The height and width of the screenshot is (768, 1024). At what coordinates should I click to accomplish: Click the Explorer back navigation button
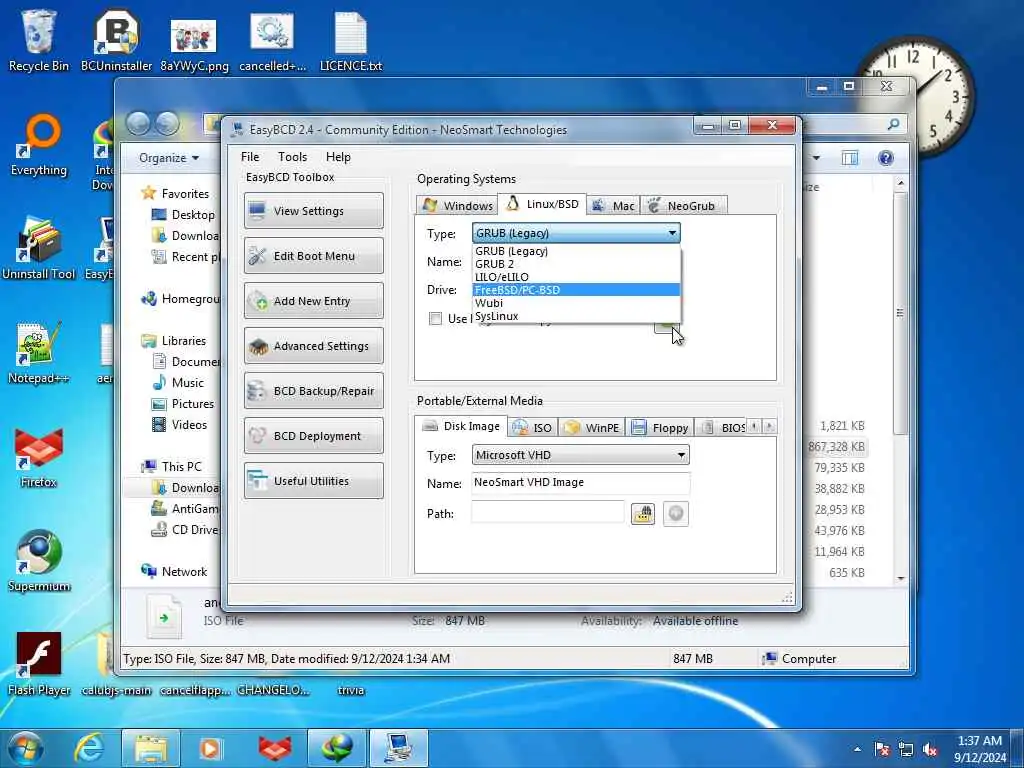pos(138,123)
